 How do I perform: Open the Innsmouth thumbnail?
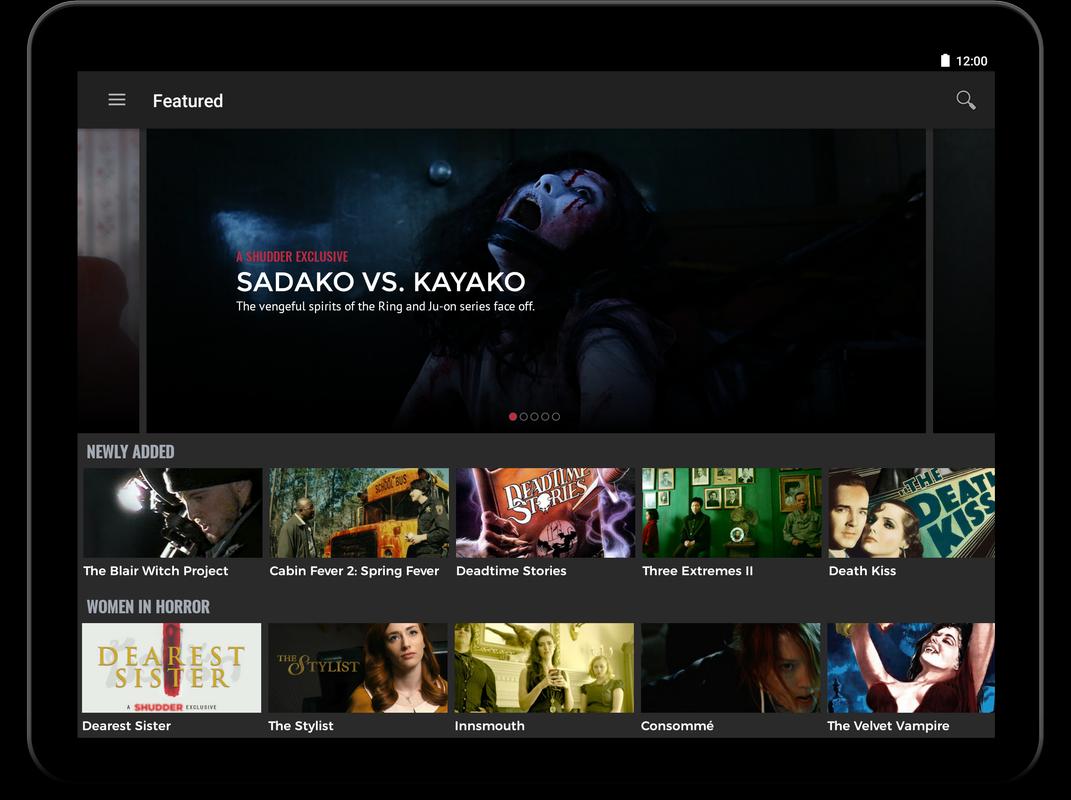coord(544,667)
